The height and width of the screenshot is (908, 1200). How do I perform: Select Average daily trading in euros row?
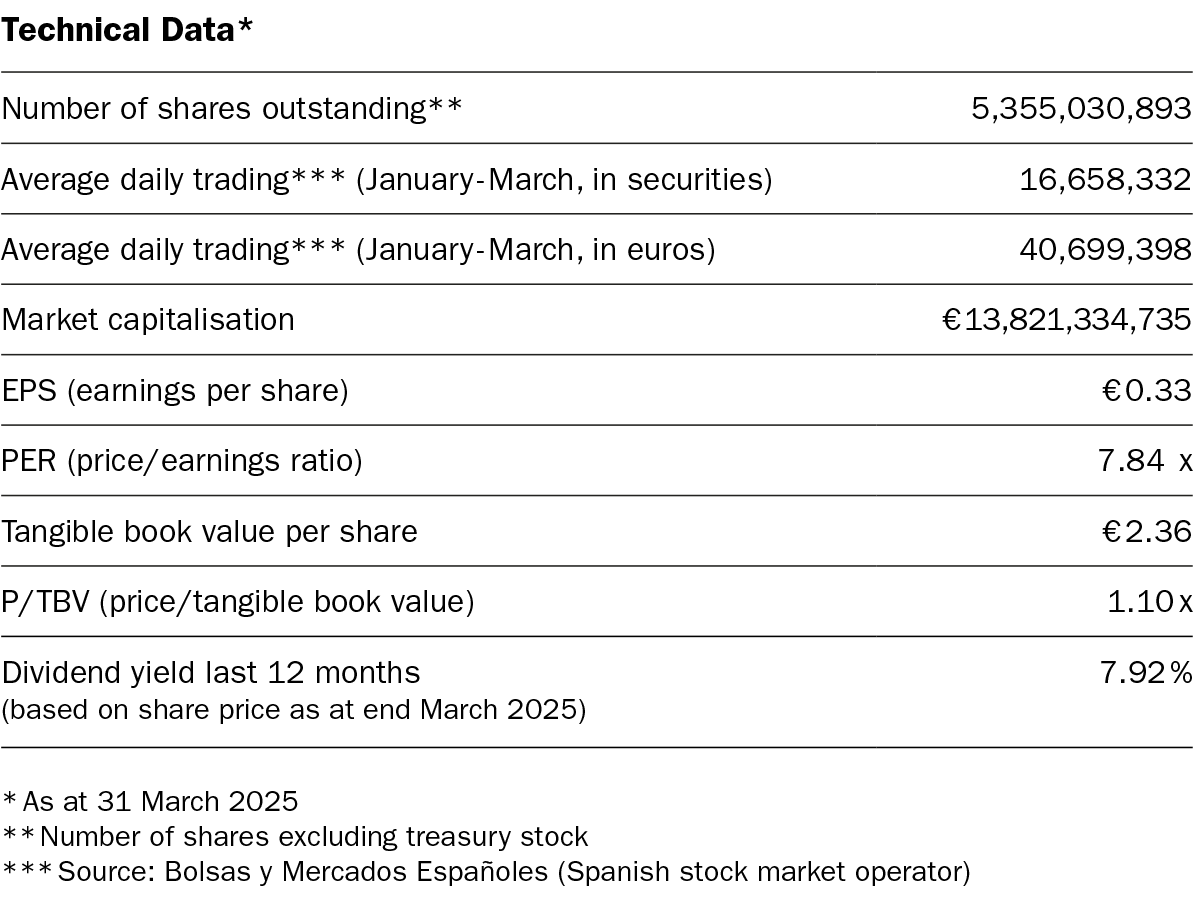tap(596, 249)
